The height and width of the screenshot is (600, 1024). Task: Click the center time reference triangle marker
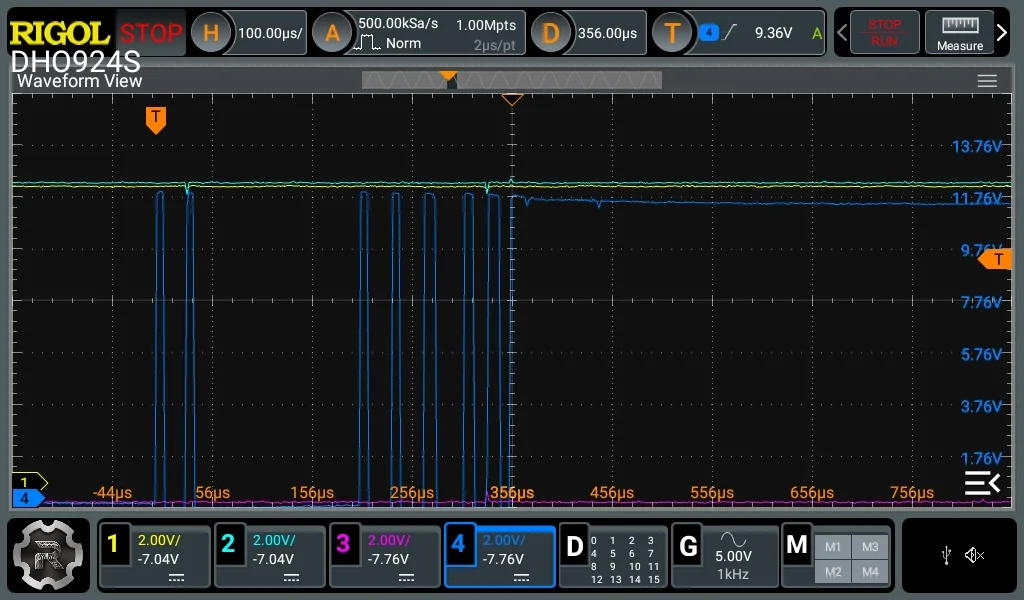click(512, 99)
